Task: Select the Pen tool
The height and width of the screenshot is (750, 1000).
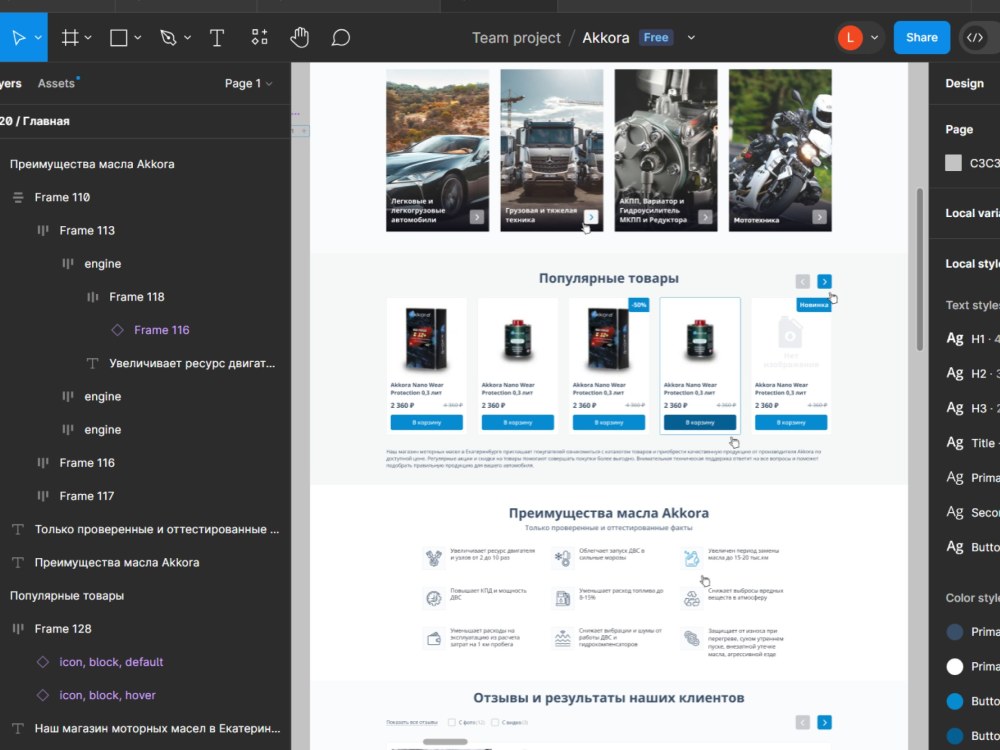Action: (x=168, y=38)
